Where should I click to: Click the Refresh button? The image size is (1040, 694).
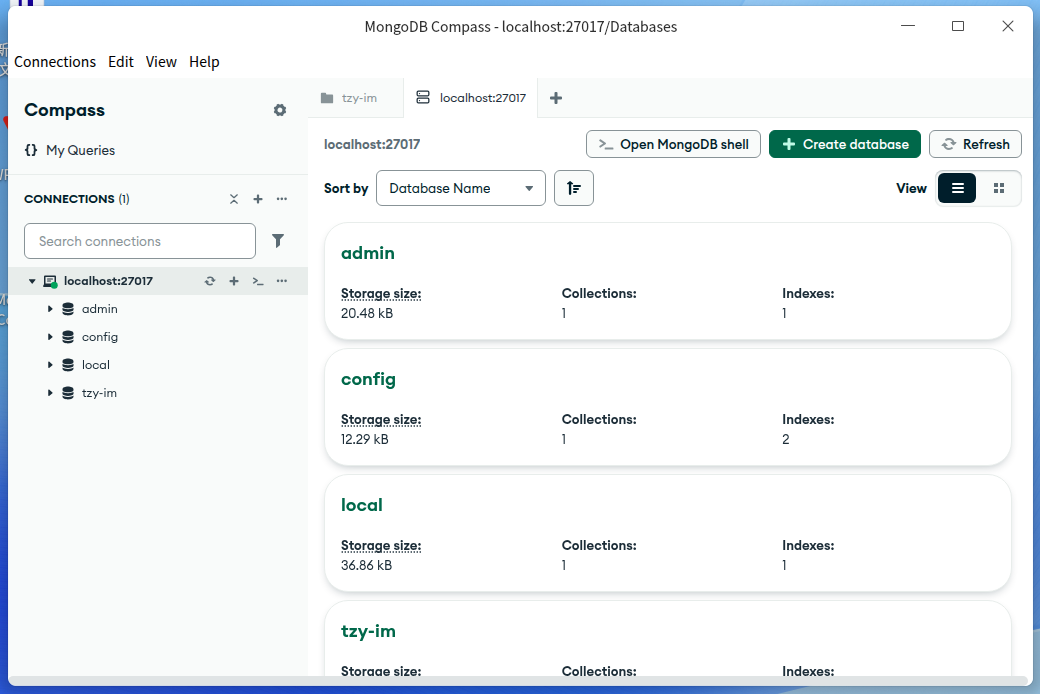click(x=975, y=144)
